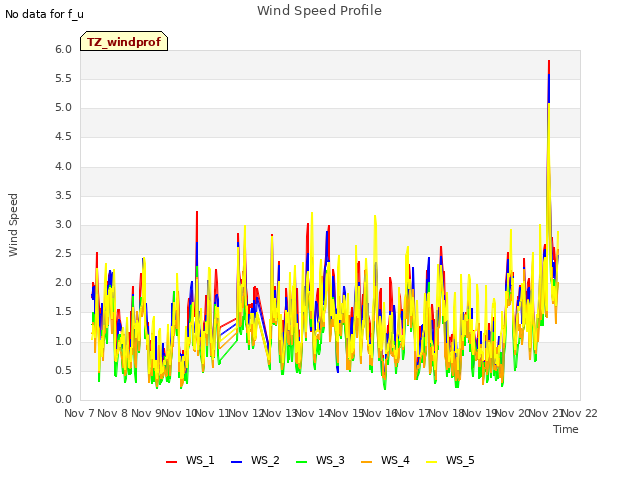Click the TZ_windprof annotation label

point(124,41)
